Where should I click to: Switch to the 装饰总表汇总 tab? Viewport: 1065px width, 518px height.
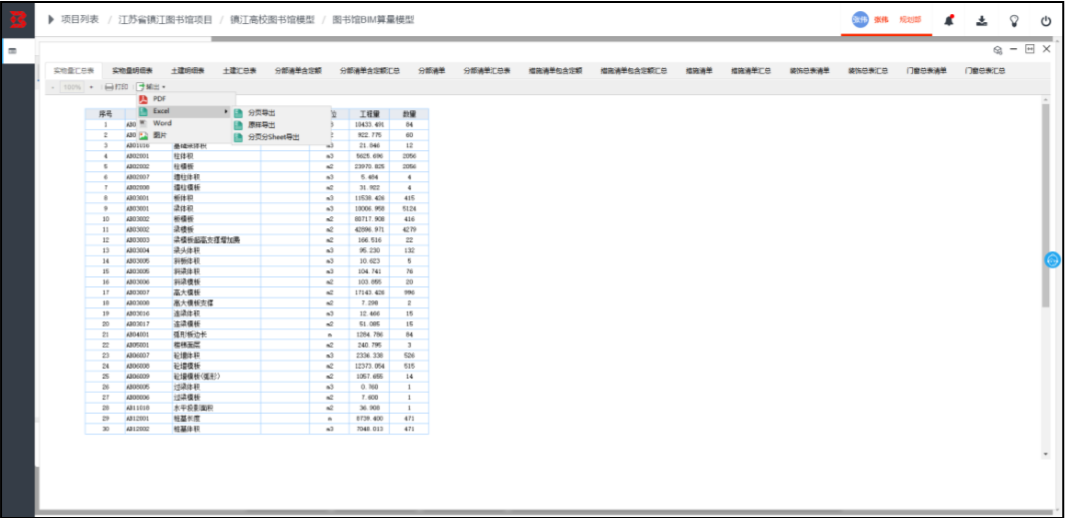(x=868, y=71)
